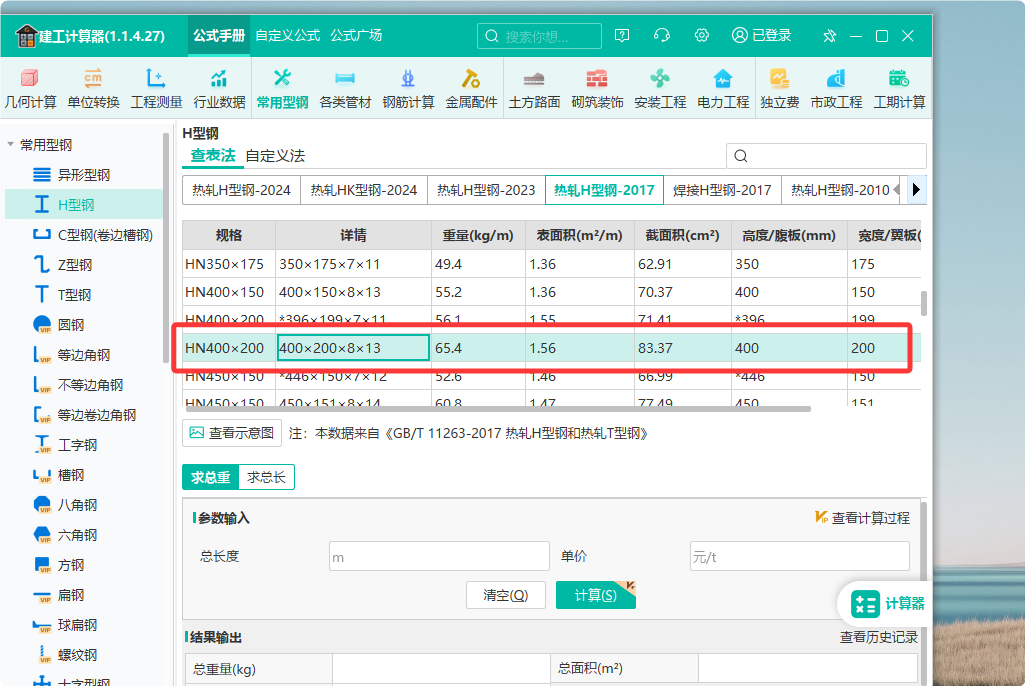Click the customer service headset icon

662,35
